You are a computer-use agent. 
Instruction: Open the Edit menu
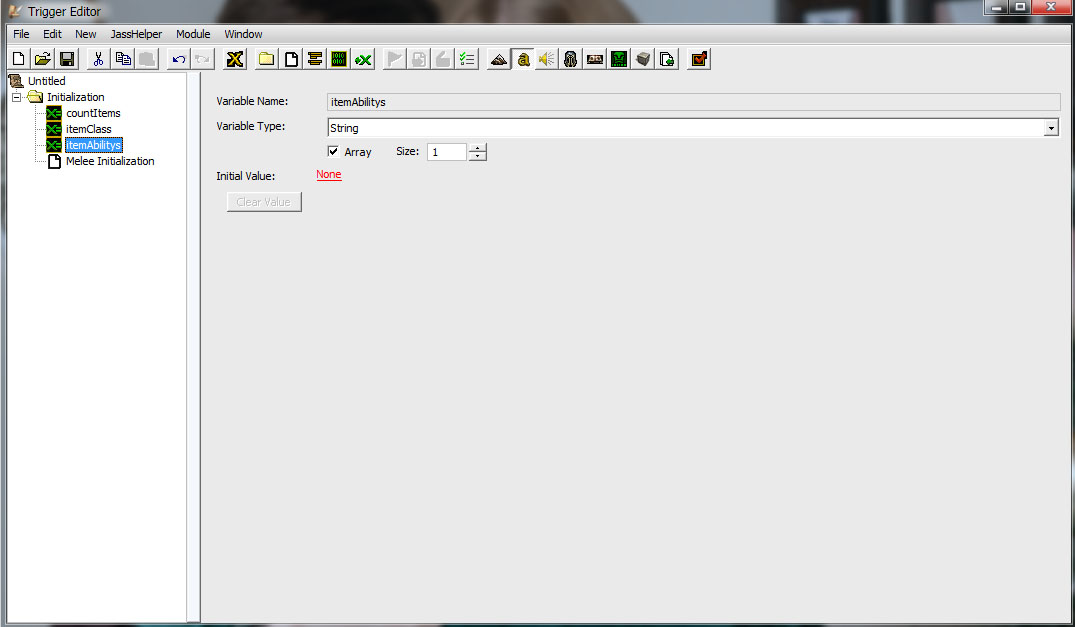coord(52,34)
